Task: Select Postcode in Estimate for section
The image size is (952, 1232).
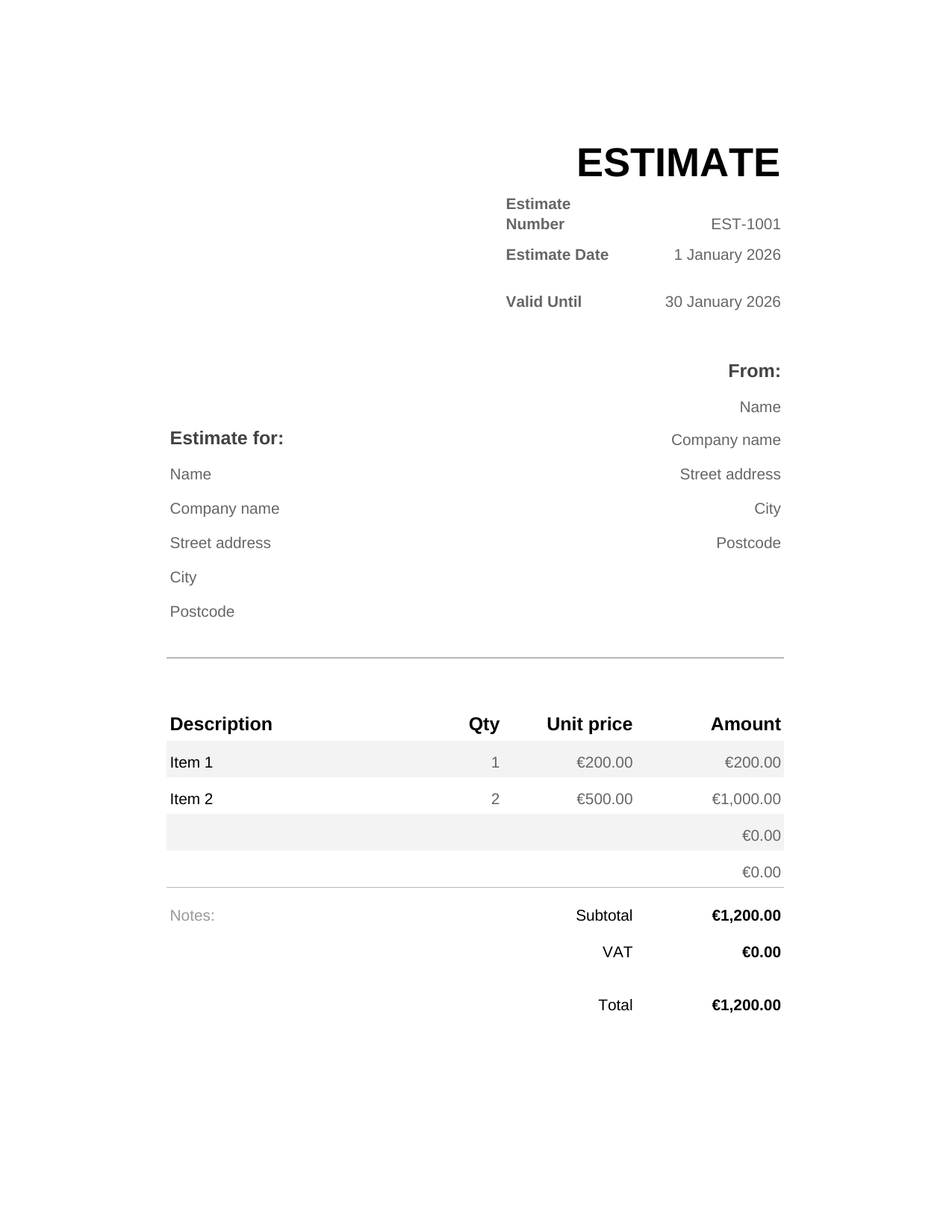Action: [x=202, y=612]
